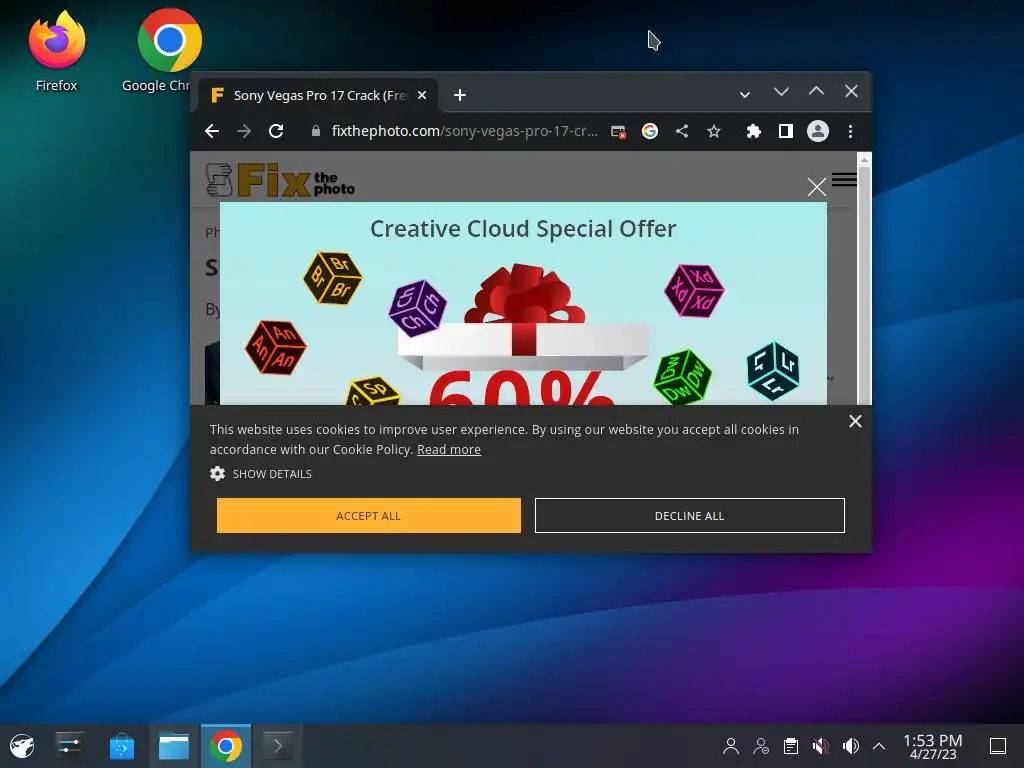Image resolution: width=1024 pixels, height=768 pixels.
Task: Open the Extensions puzzle icon
Action: point(754,131)
